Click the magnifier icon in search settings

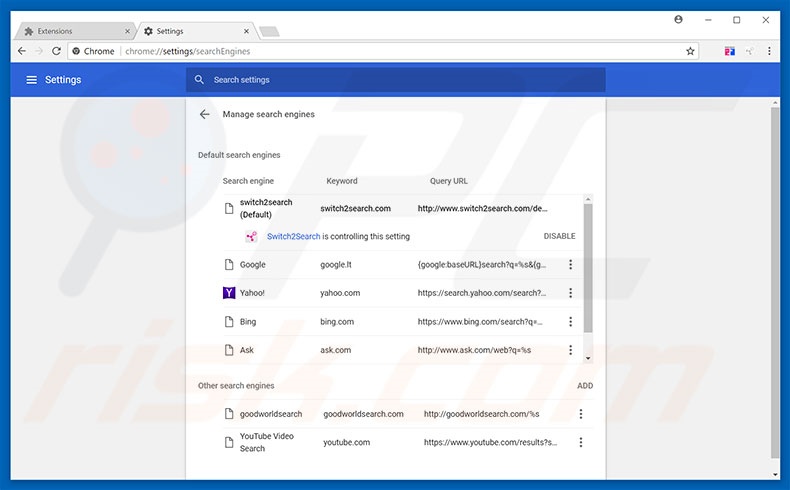200,80
